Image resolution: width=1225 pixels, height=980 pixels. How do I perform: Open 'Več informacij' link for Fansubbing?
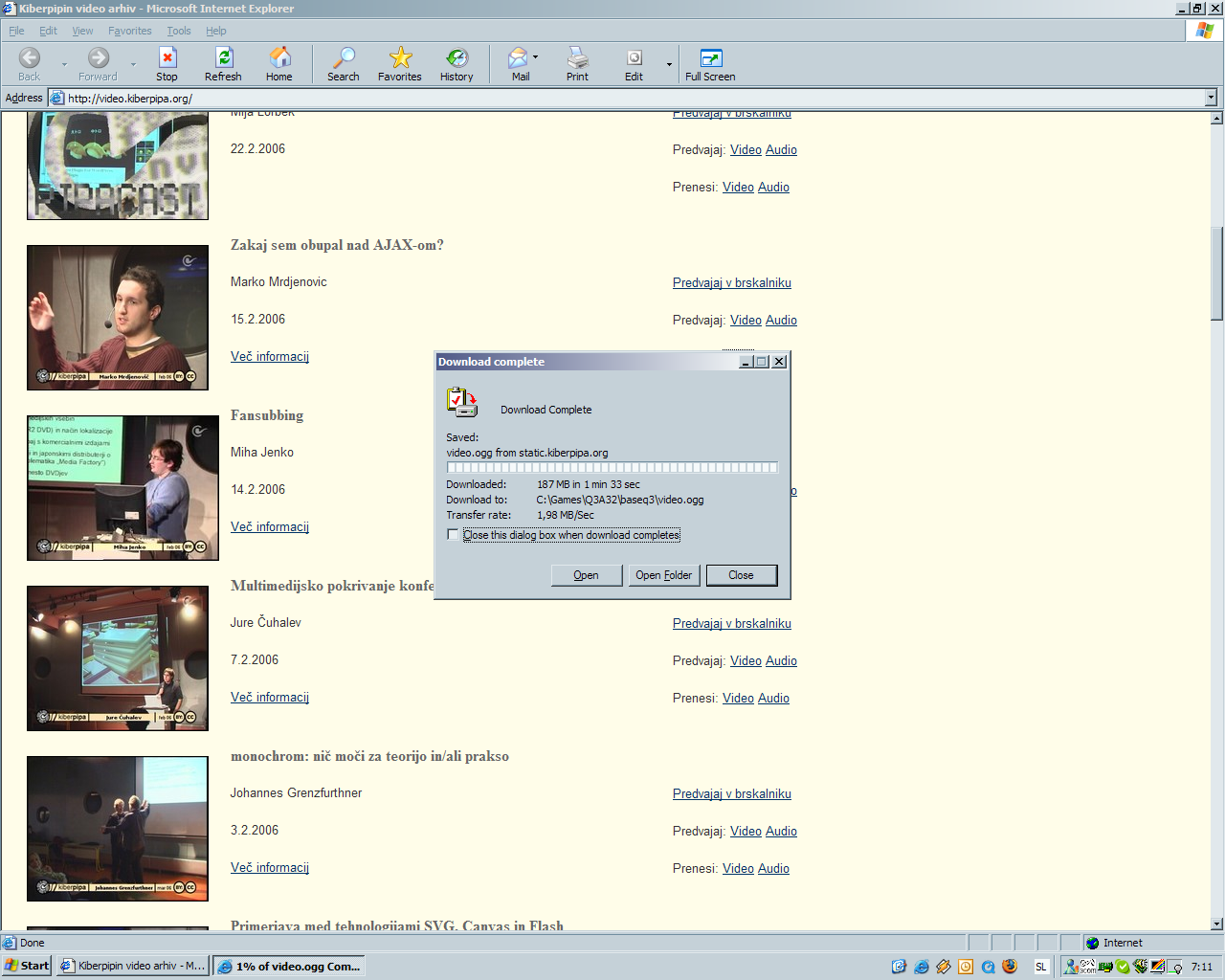270,526
